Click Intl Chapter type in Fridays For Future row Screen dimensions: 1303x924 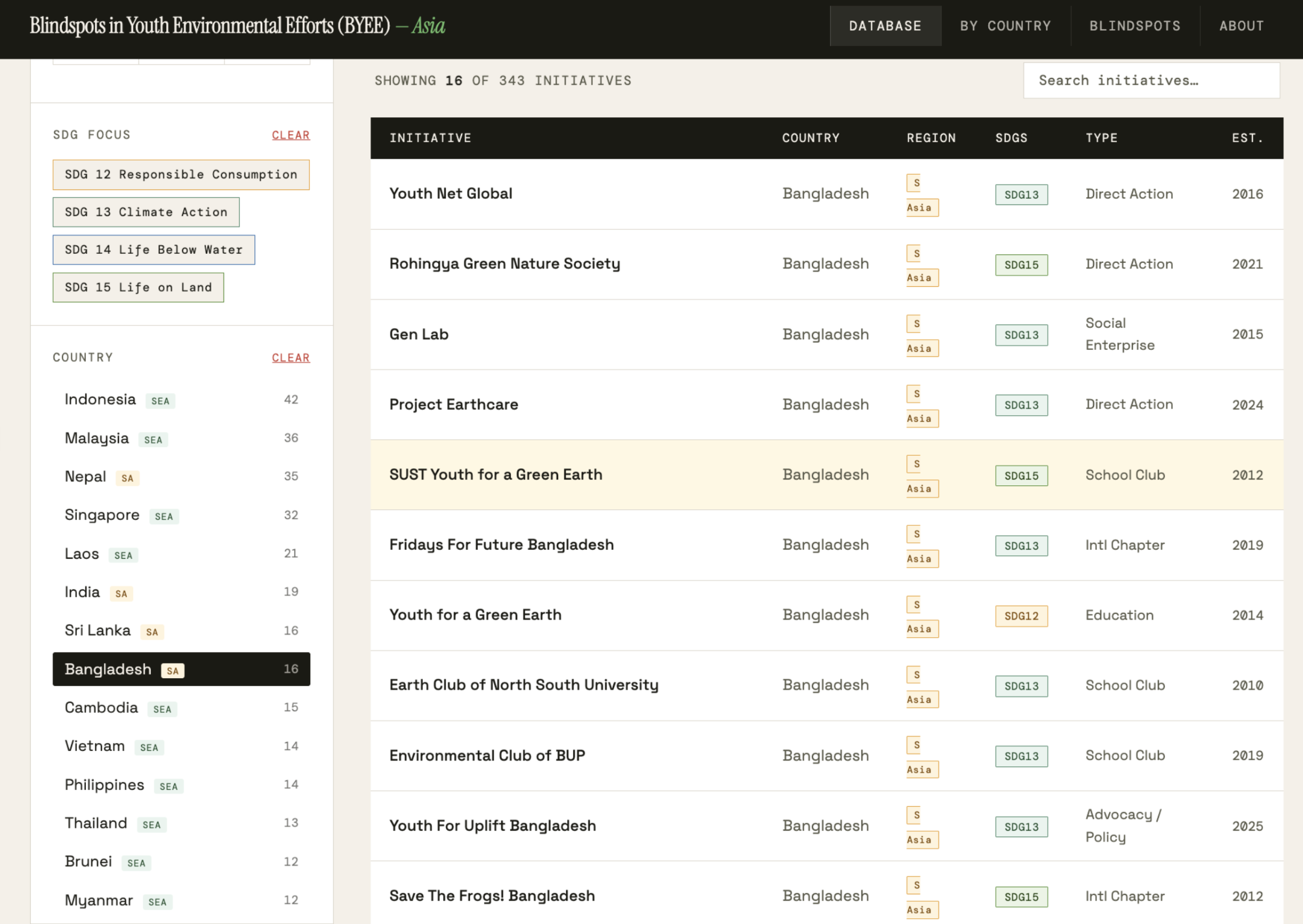tap(1125, 546)
